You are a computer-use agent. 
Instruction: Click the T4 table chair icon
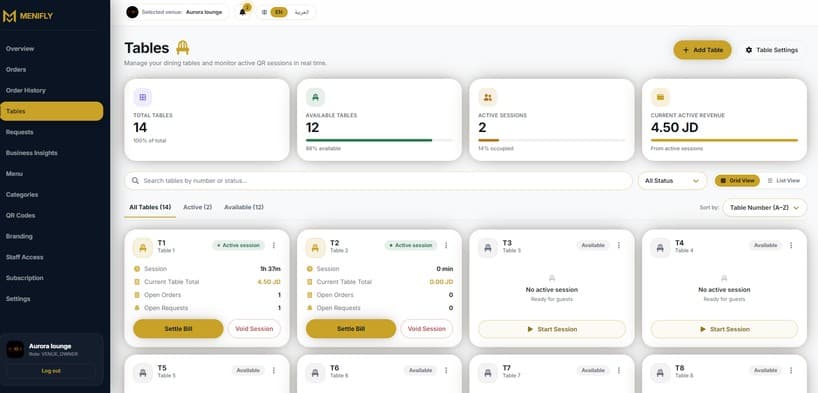660,248
